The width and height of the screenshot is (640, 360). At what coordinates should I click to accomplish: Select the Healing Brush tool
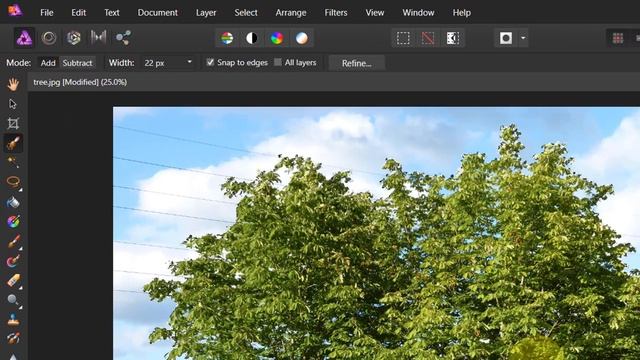click(x=13, y=338)
